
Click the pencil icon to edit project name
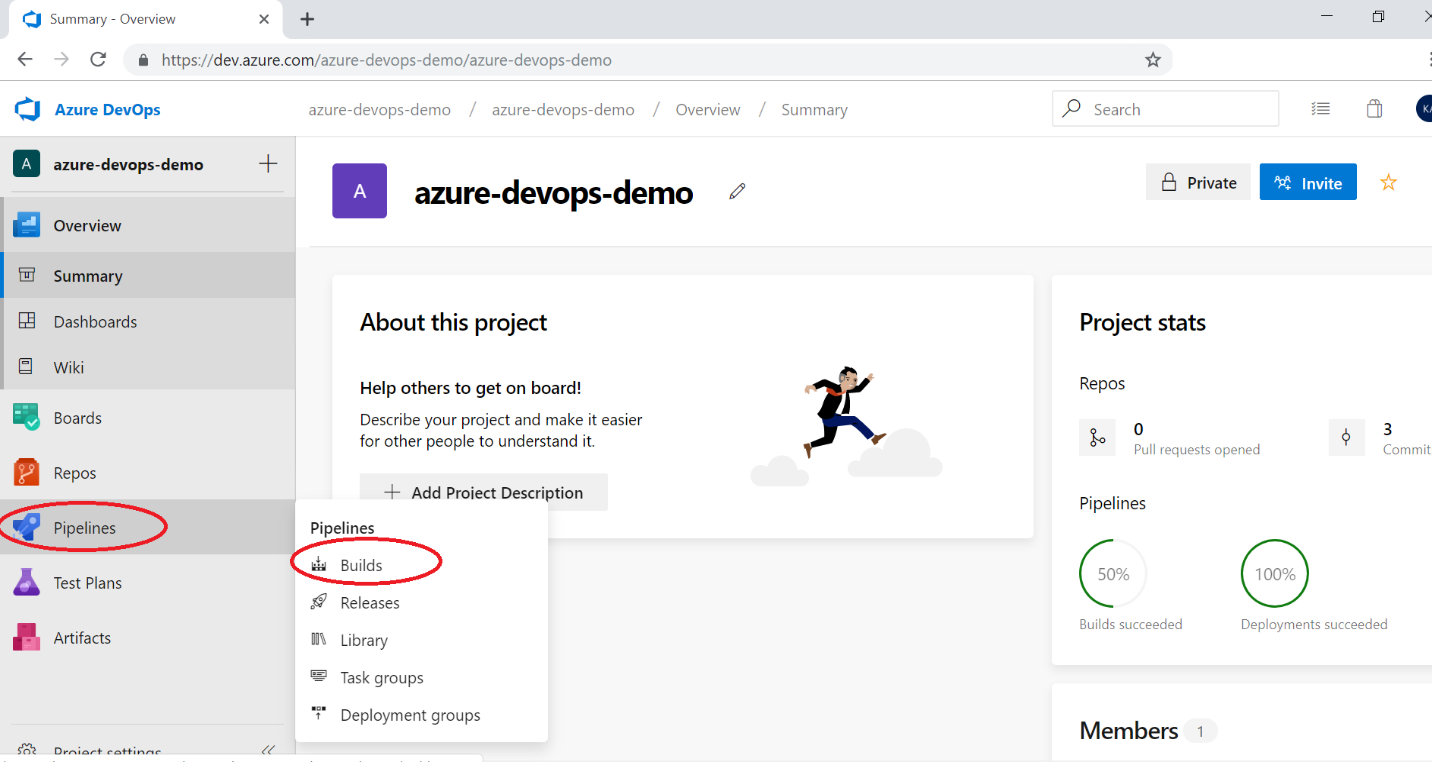click(x=737, y=191)
